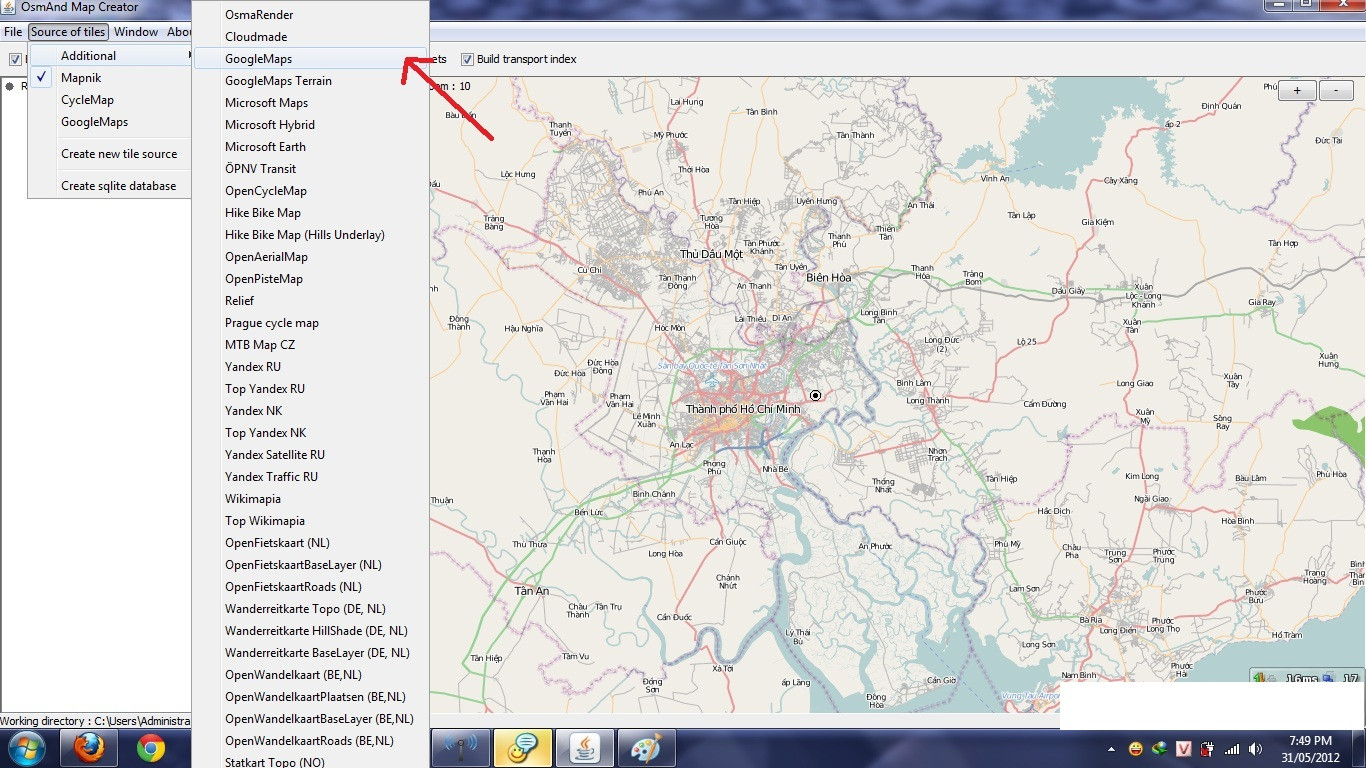Click the battery power tray icon
Viewport: 1366px width, 768px height.
pos(1208,748)
